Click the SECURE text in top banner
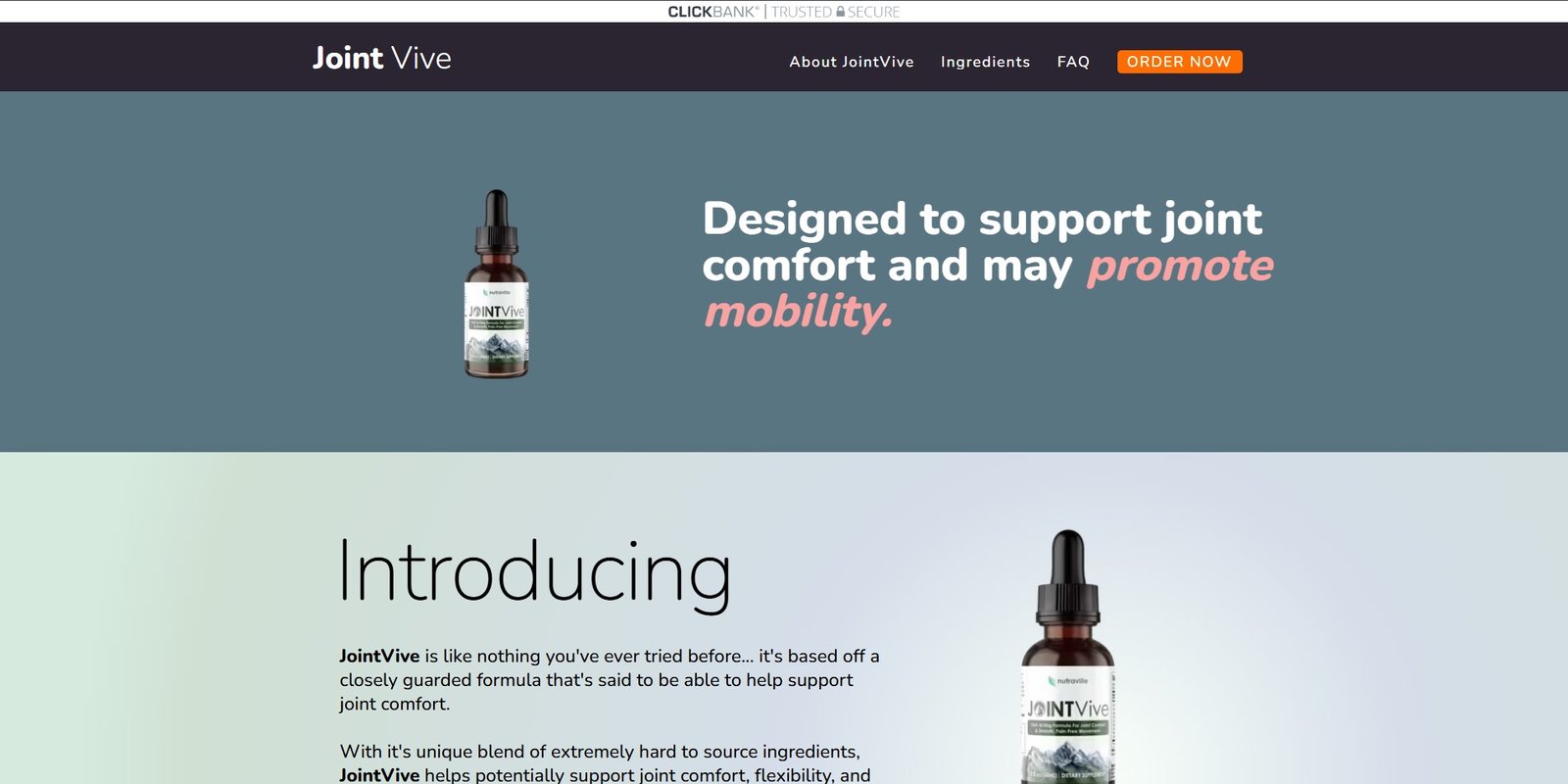This screenshot has height=784, width=1568. pyautogui.click(x=874, y=12)
